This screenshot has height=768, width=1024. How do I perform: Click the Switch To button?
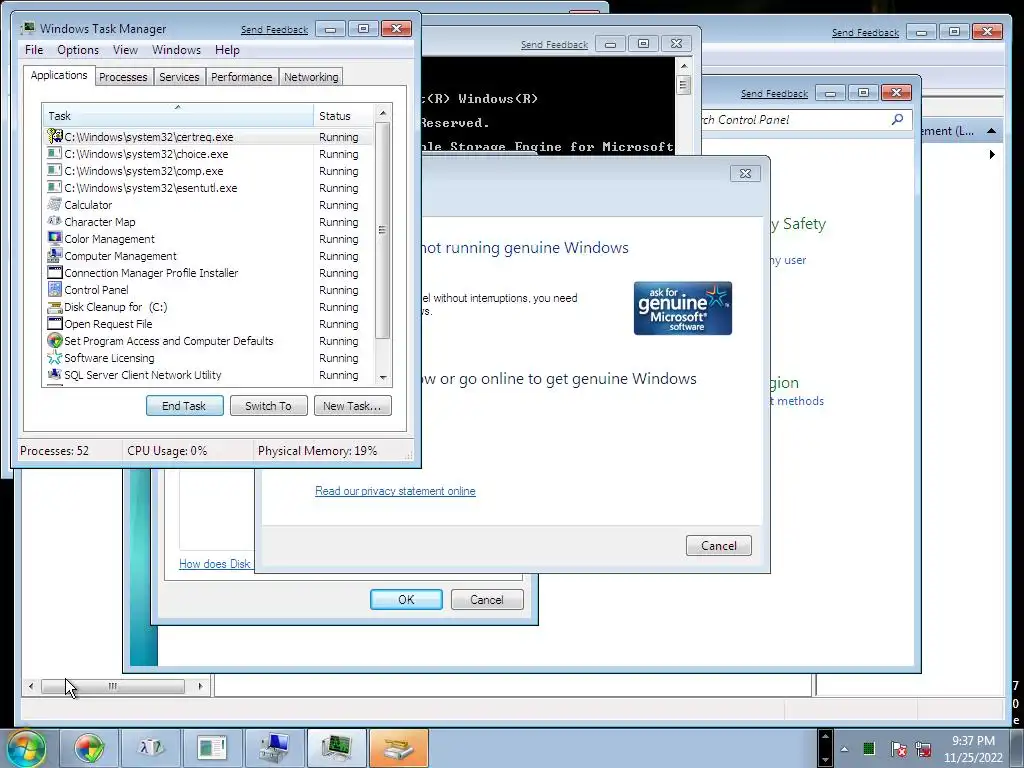click(268, 406)
